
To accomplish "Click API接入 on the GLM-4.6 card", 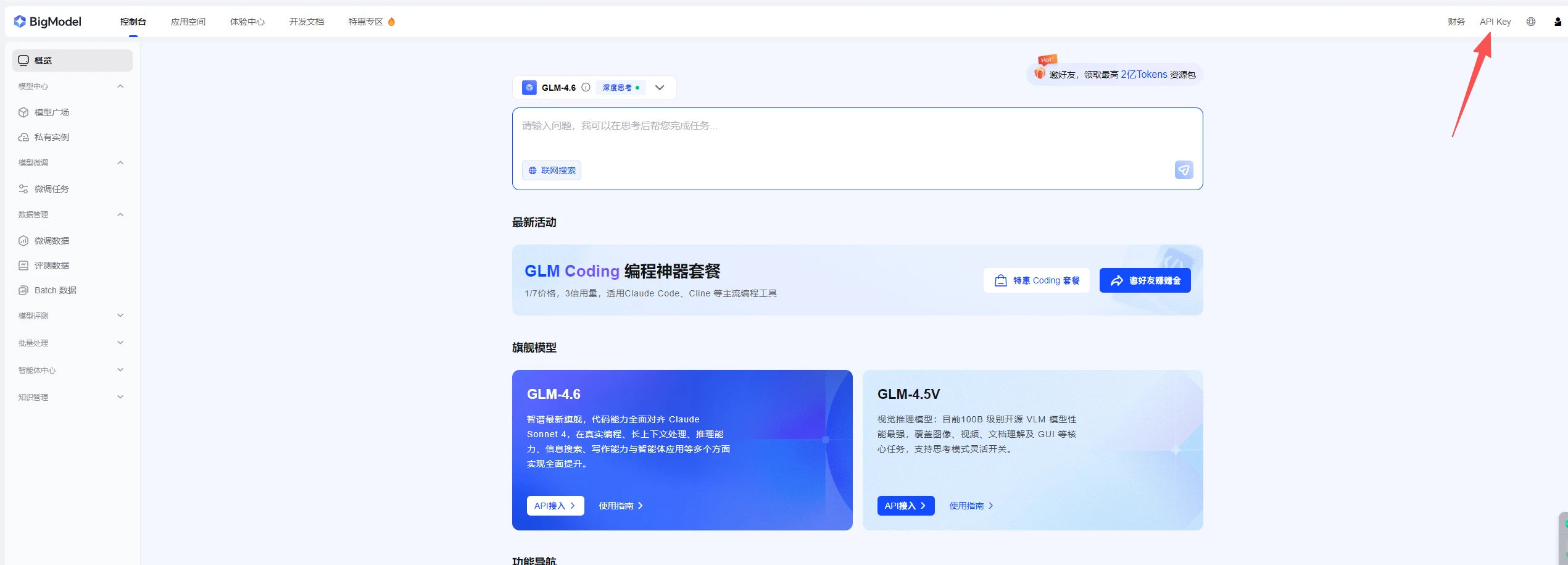I will [554, 505].
